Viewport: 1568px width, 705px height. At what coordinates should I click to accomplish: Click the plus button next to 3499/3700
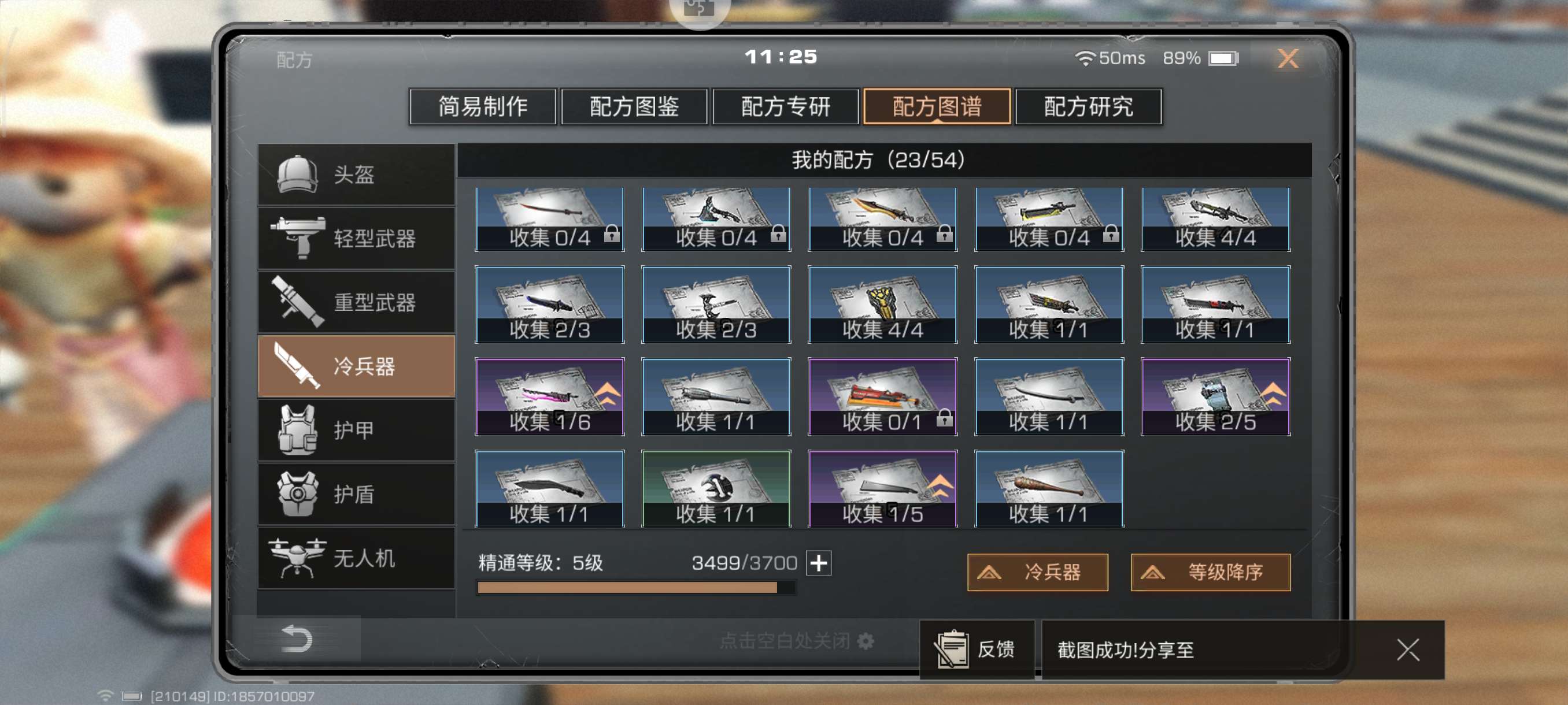tap(819, 563)
